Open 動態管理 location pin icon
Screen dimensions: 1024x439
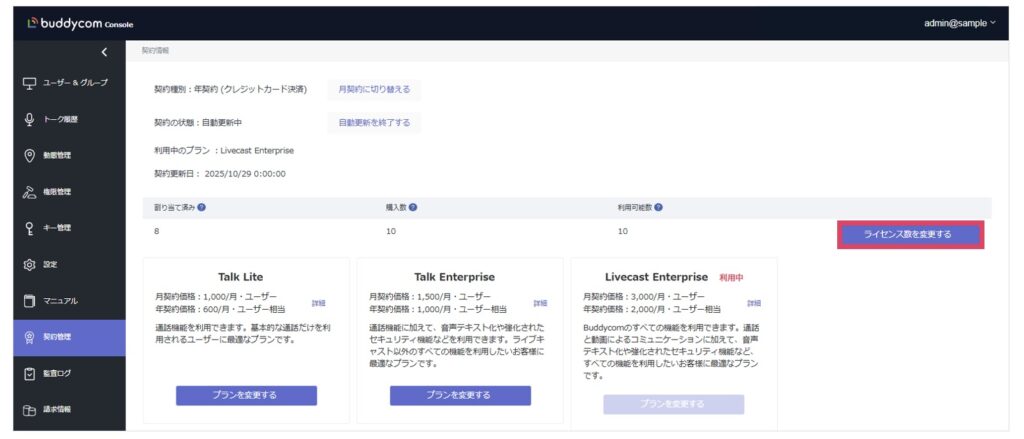(29, 155)
